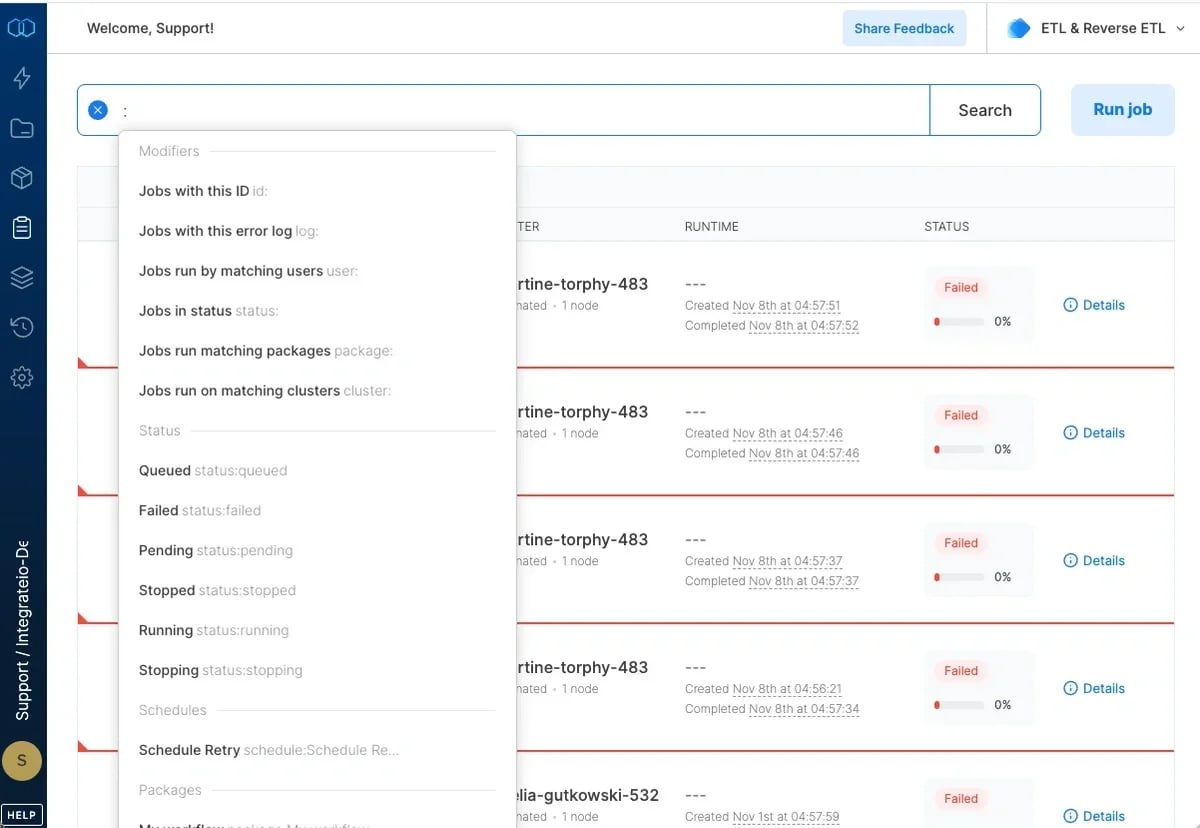Select the 'Jobs with this error log' modifier

click(x=317, y=231)
